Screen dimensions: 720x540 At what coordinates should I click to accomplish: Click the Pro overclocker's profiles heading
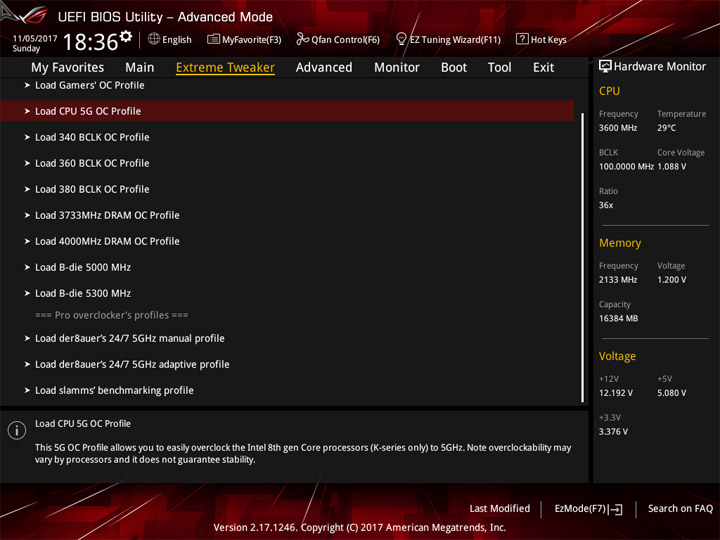pos(112,315)
